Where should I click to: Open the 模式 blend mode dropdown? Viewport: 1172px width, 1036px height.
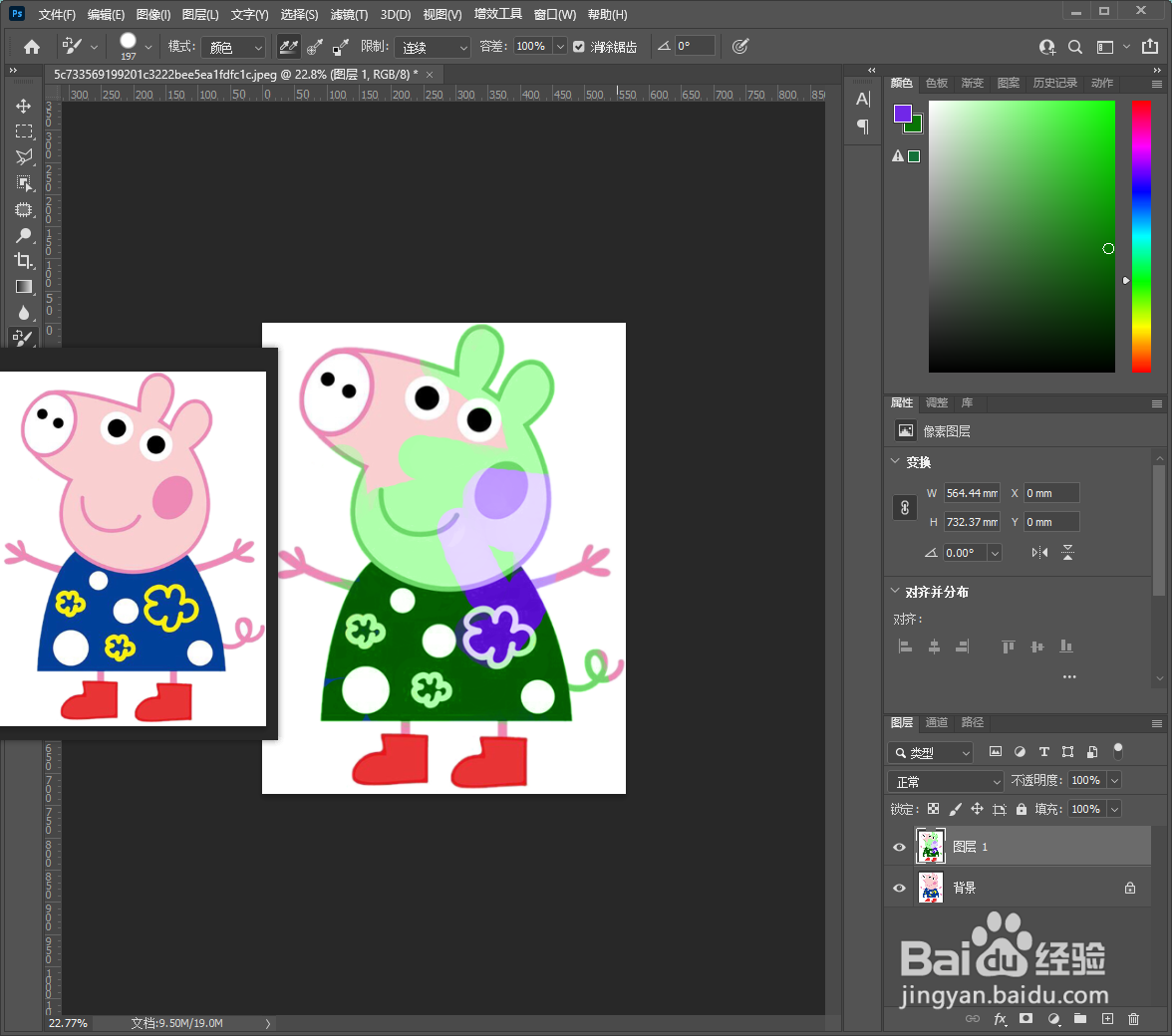point(233,47)
